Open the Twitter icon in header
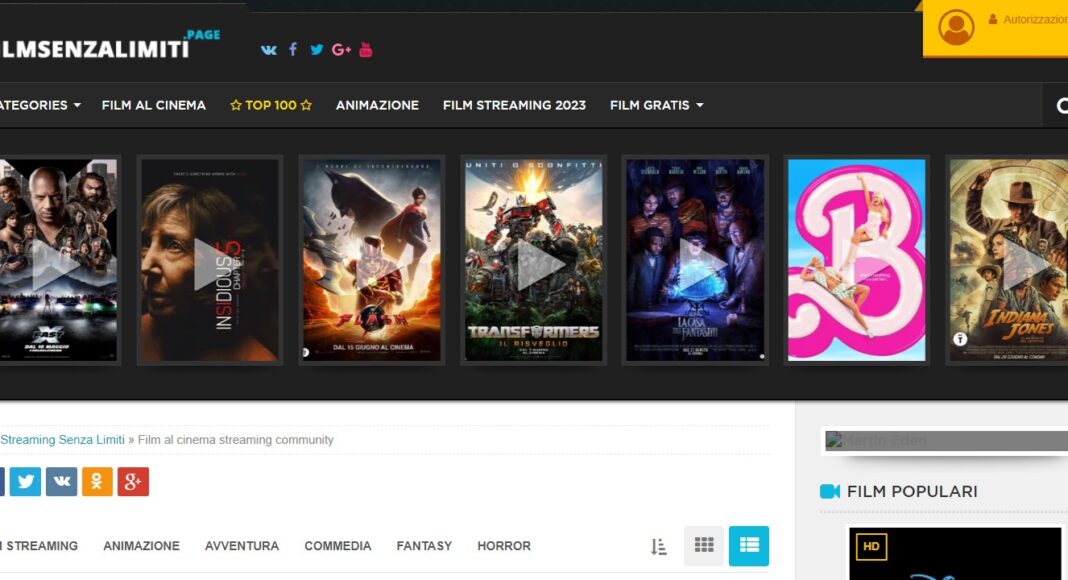 (317, 50)
